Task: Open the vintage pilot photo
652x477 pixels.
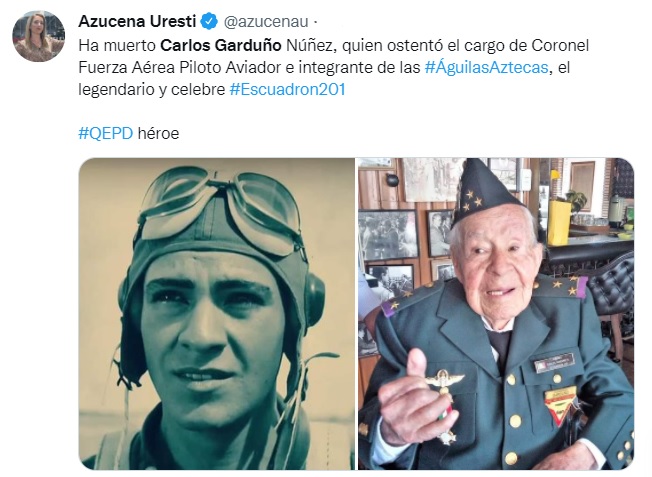Action: point(217,314)
